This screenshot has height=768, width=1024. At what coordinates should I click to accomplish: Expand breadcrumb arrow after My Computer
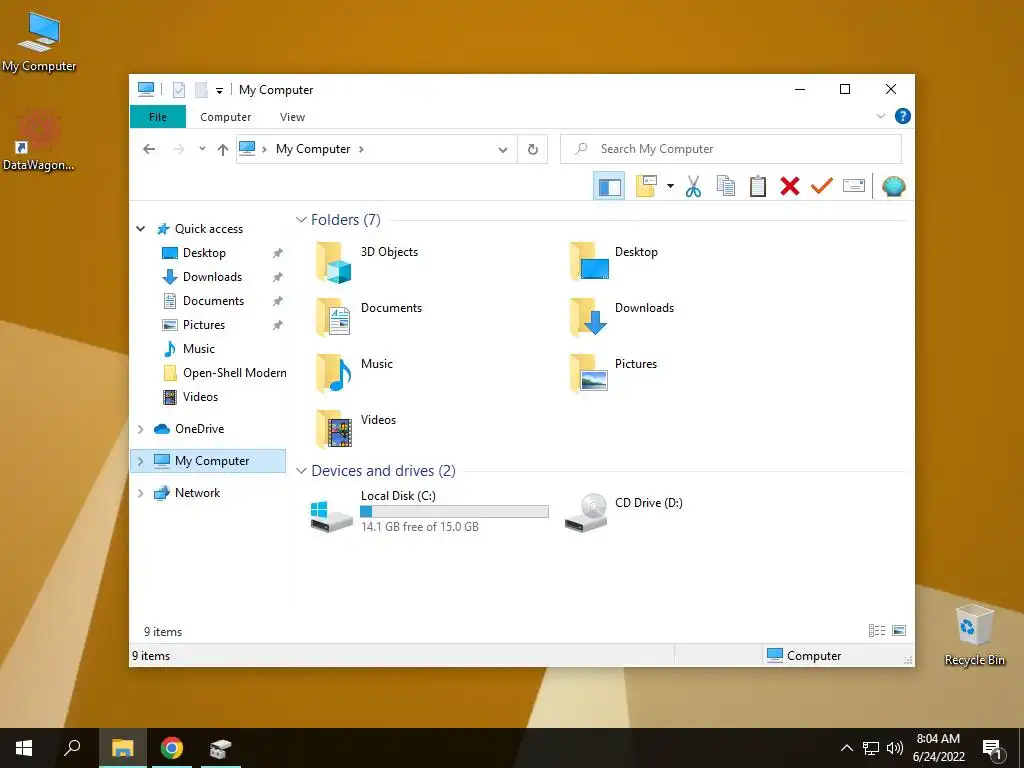coord(361,149)
